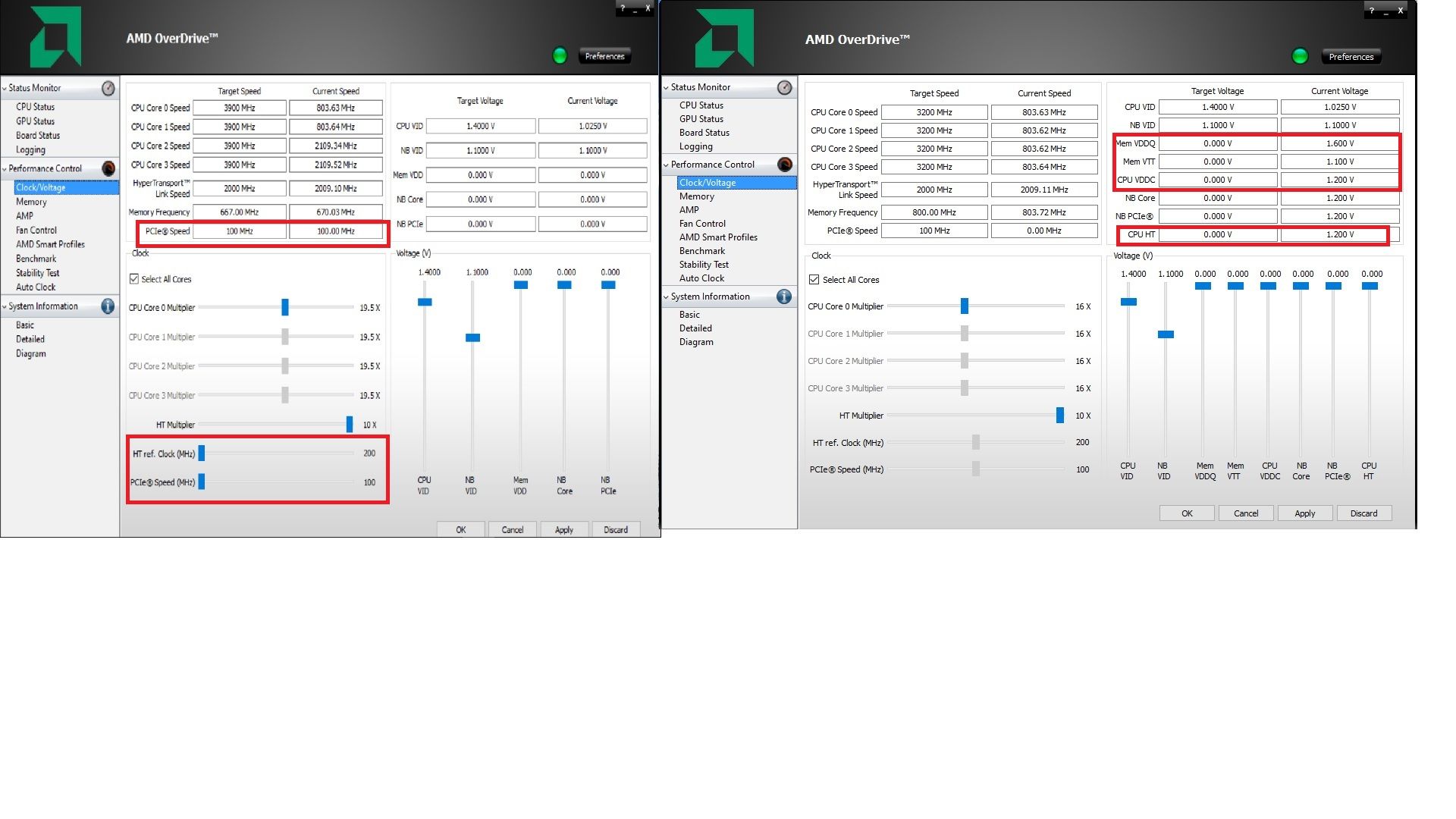
Task: Click HyperTransport Link target 2000 MHz, right window
Action: (x=934, y=190)
